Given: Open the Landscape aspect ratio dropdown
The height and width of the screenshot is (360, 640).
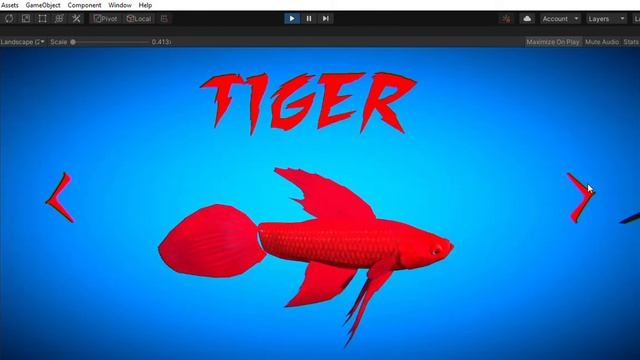Looking at the screenshot, I should (22, 42).
